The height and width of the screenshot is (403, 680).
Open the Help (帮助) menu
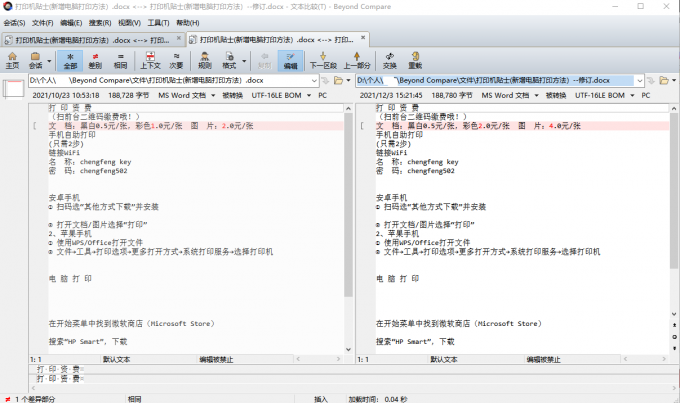[x=188, y=23]
